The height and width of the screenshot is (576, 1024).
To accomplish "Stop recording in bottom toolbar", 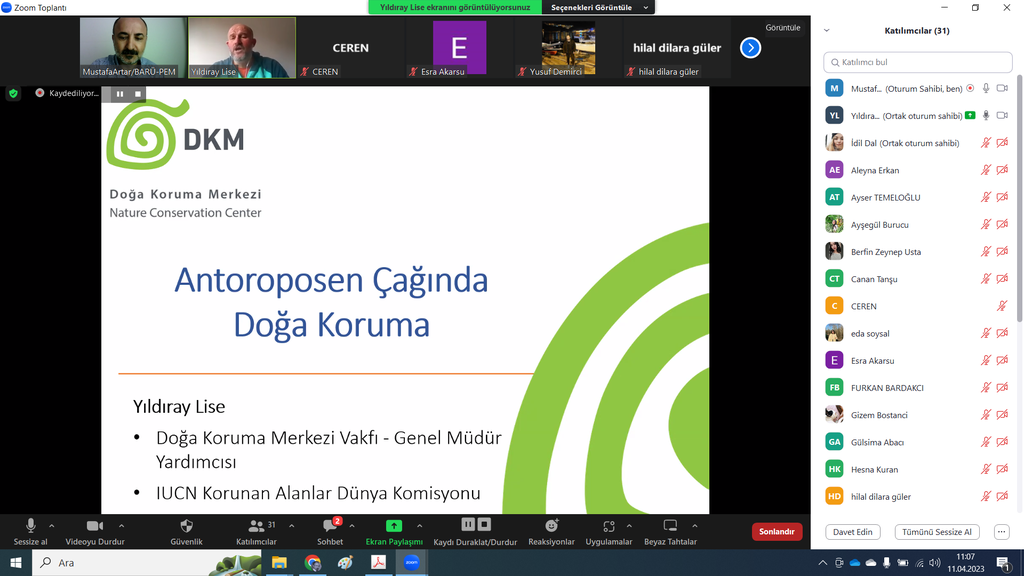I will point(484,524).
